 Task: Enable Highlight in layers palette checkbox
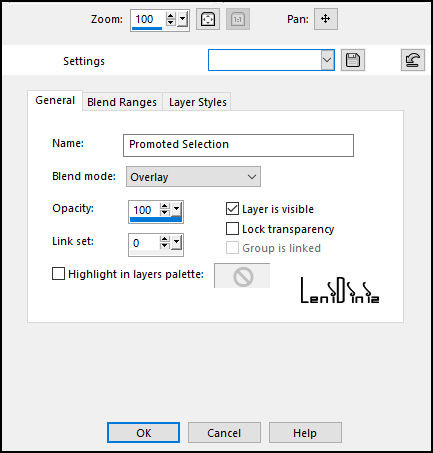58,274
